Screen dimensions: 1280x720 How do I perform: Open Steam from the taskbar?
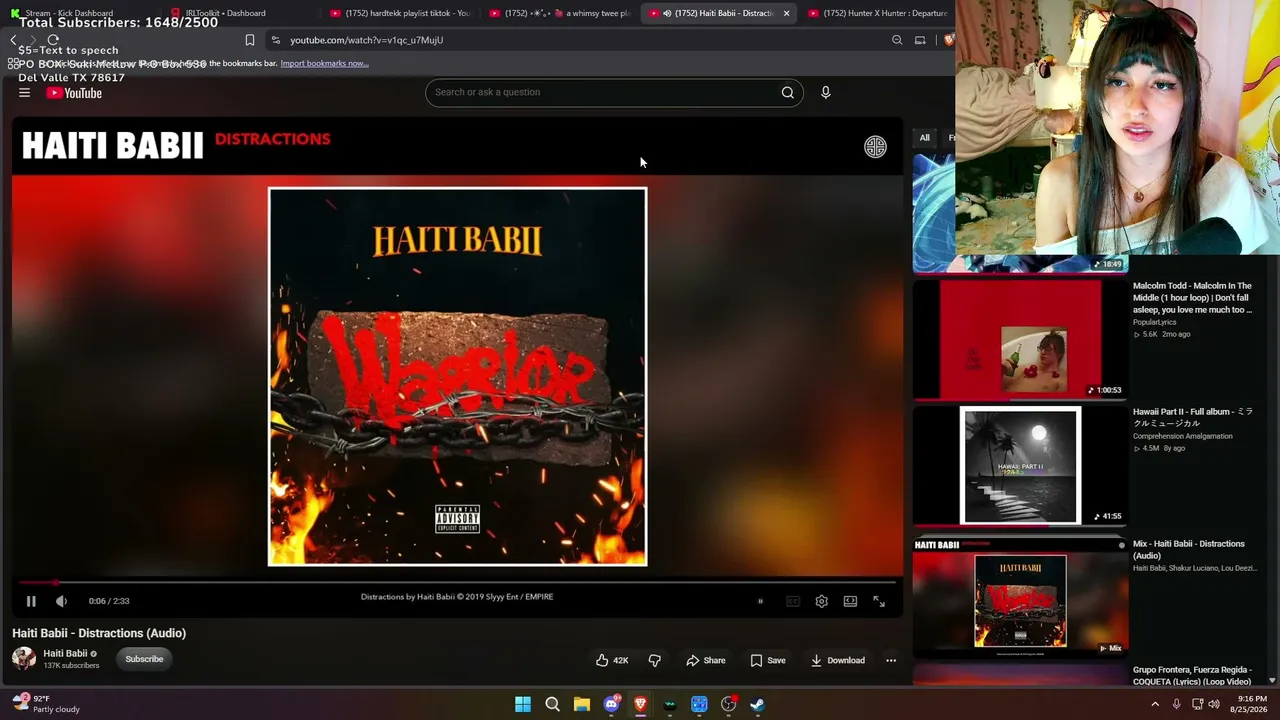pos(758,704)
